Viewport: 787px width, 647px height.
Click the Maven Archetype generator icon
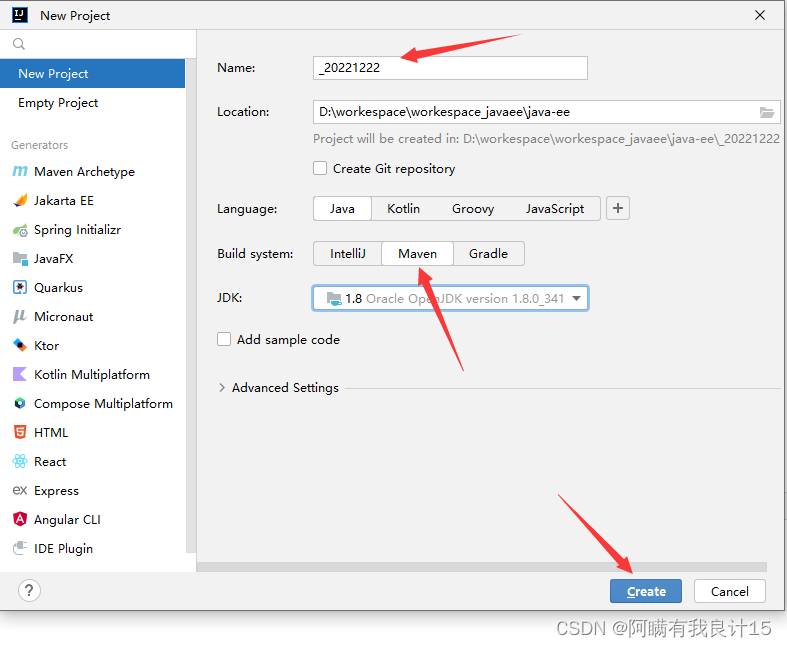[20, 172]
